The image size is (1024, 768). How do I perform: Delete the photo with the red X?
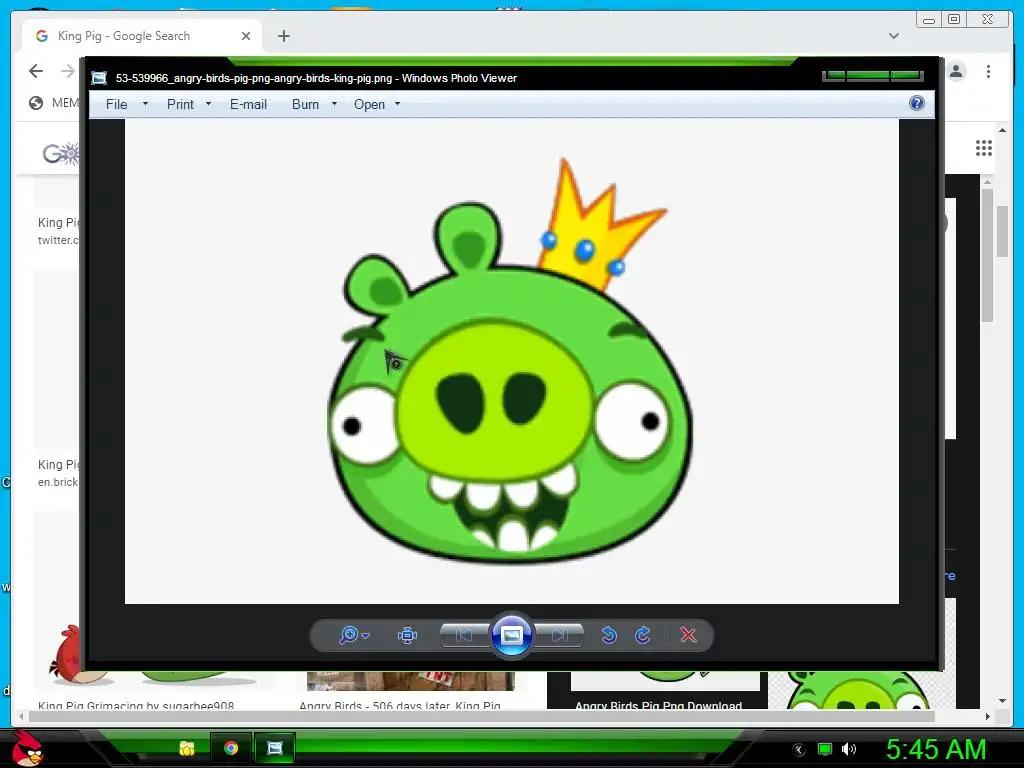pyautogui.click(x=688, y=635)
